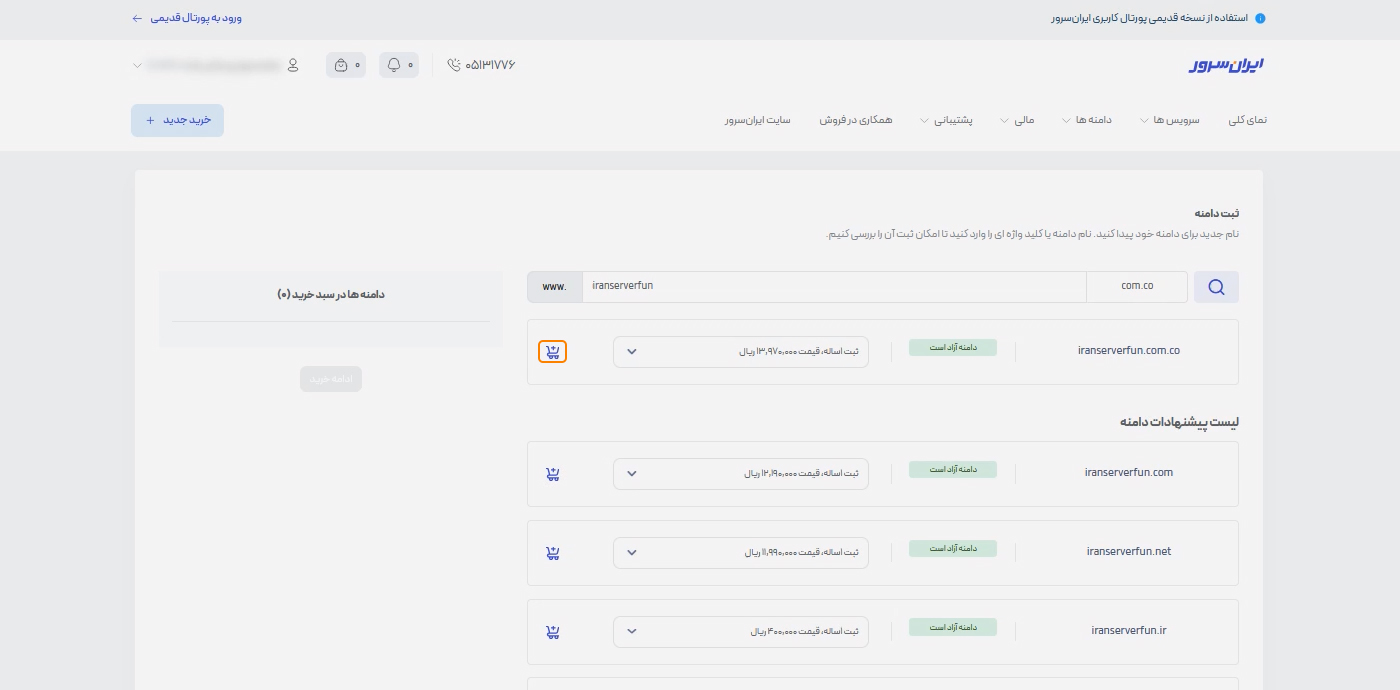Expand the account name chevron
This screenshot has width=1400, height=690.
pyautogui.click(x=137, y=65)
